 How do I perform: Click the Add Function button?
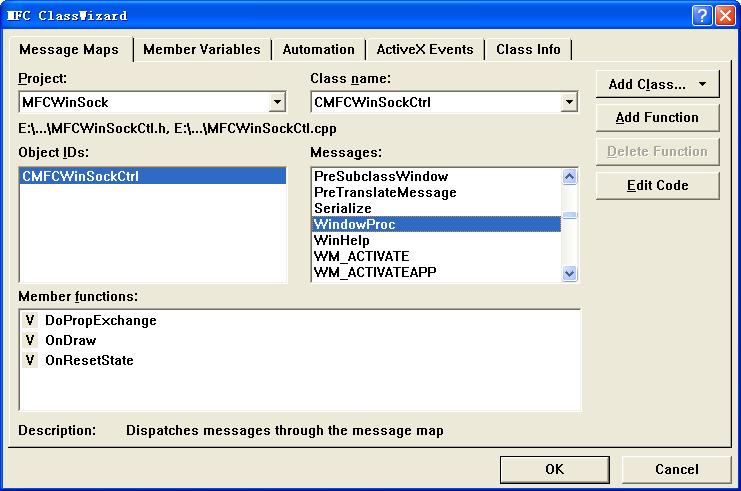[657, 118]
